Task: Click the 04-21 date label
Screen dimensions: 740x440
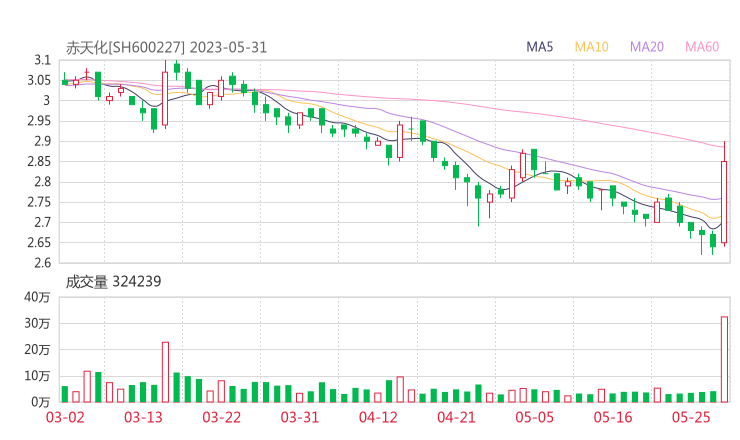Action: click(456, 417)
